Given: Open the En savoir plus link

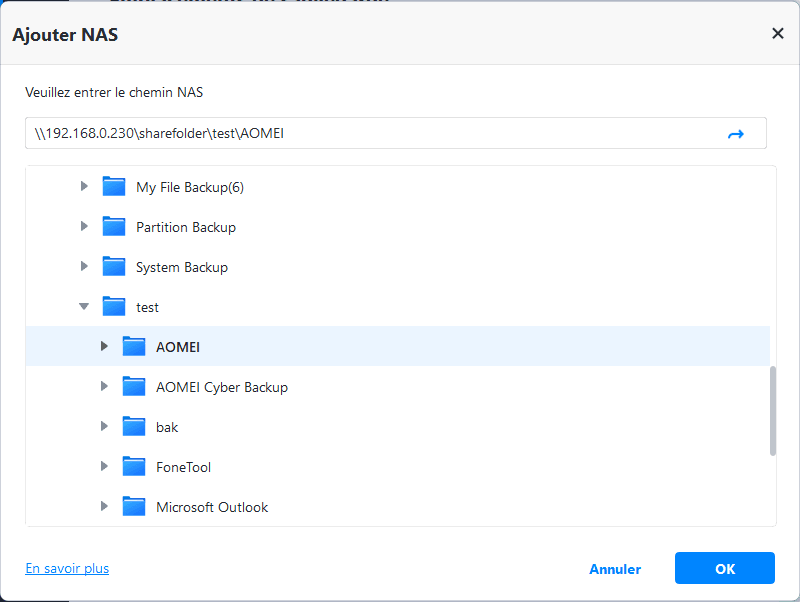Looking at the screenshot, I should pyautogui.click(x=67, y=568).
